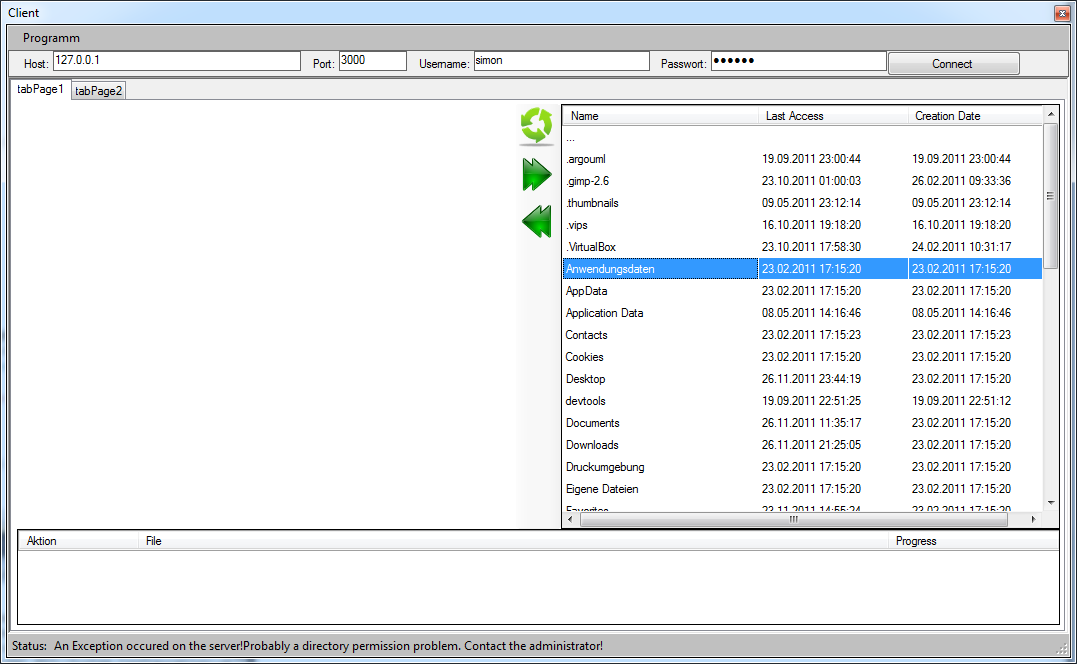The image size is (1077, 664).
Task: Select the Contacts folder row
Action: pos(802,334)
